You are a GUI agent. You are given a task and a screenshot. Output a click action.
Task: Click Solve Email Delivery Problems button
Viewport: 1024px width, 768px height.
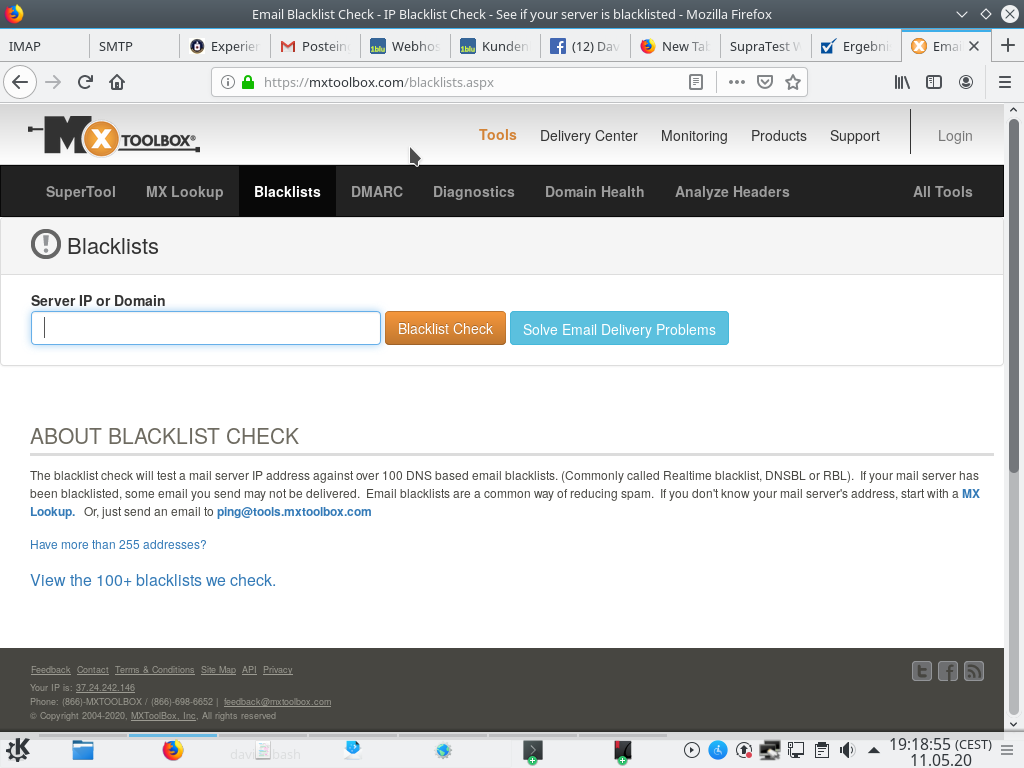(x=619, y=329)
